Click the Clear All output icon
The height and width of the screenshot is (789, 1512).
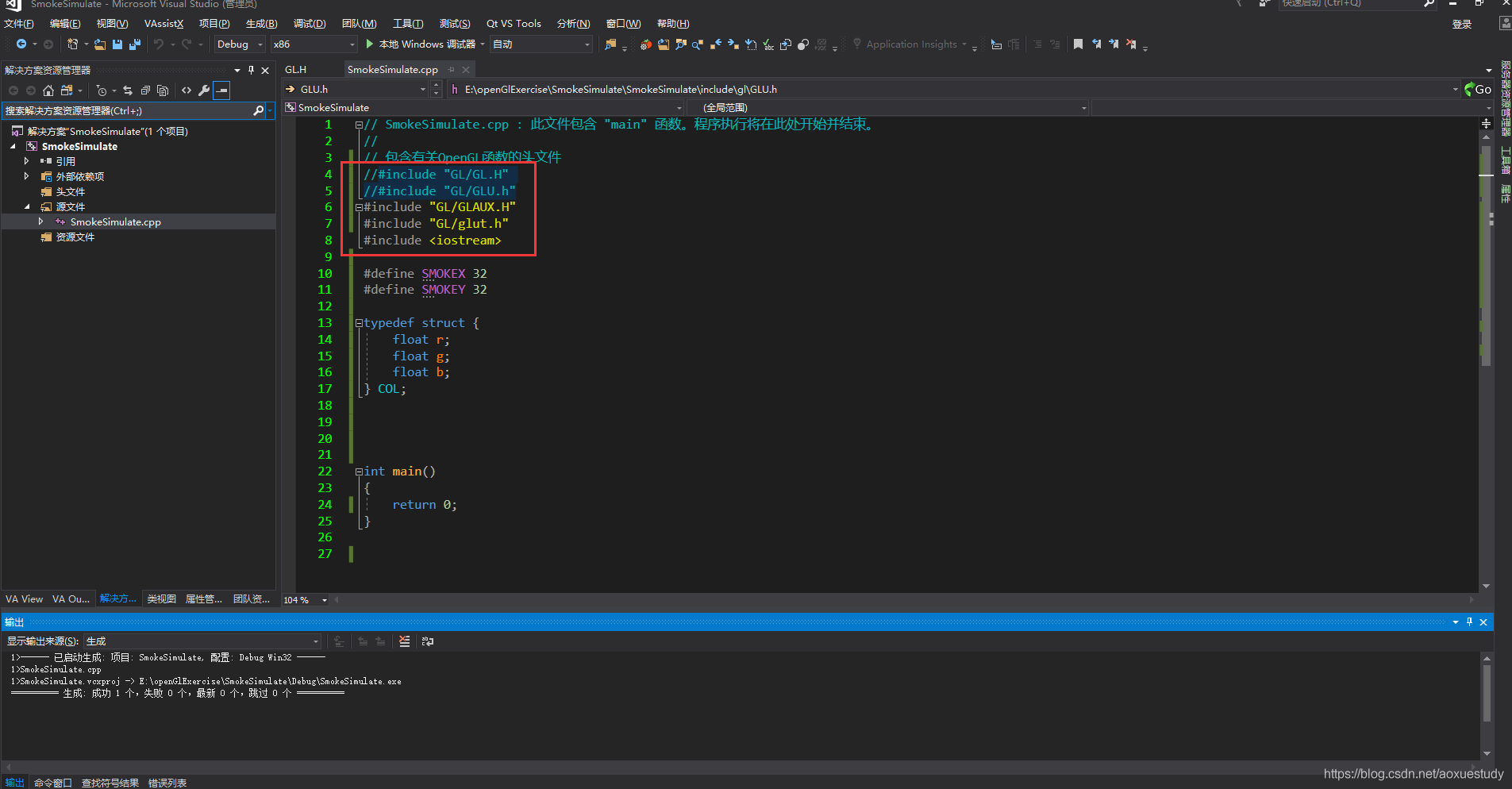pos(405,641)
